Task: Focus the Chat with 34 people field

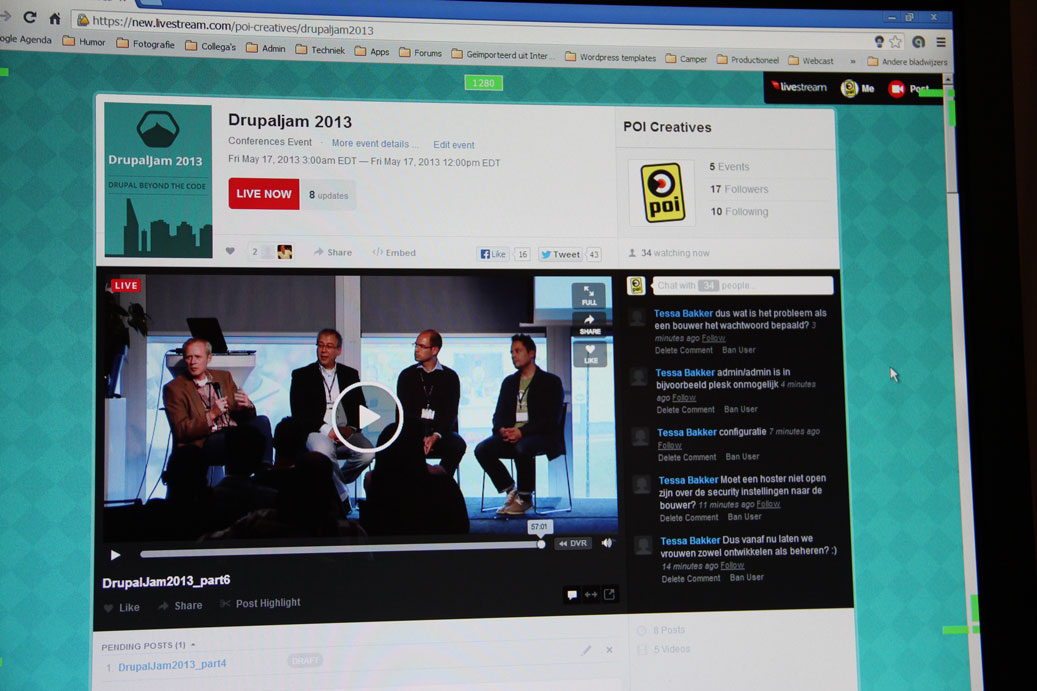Action: pyautogui.click(x=743, y=285)
